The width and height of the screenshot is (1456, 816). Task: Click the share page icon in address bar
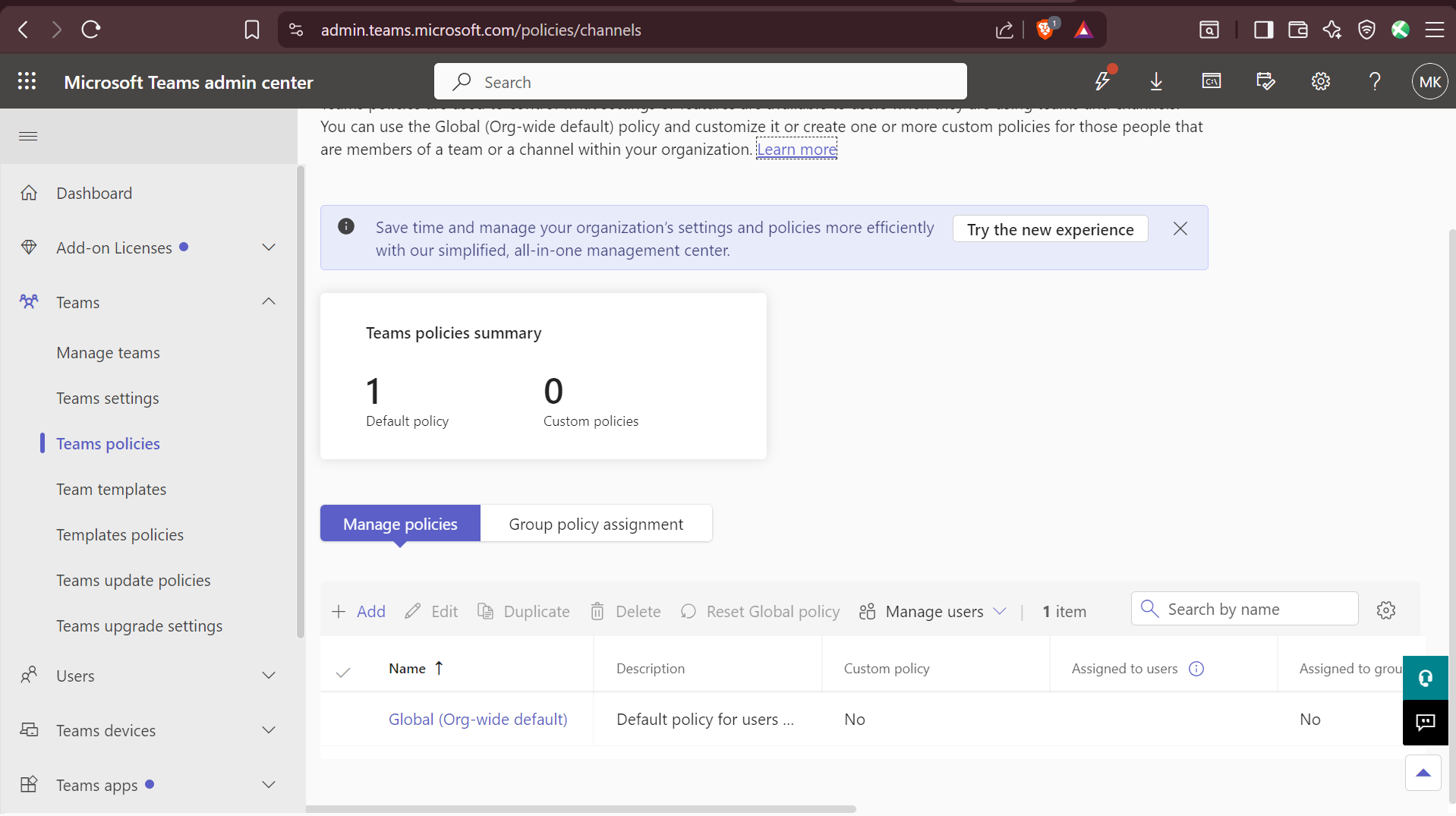click(x=1004, y=30)
